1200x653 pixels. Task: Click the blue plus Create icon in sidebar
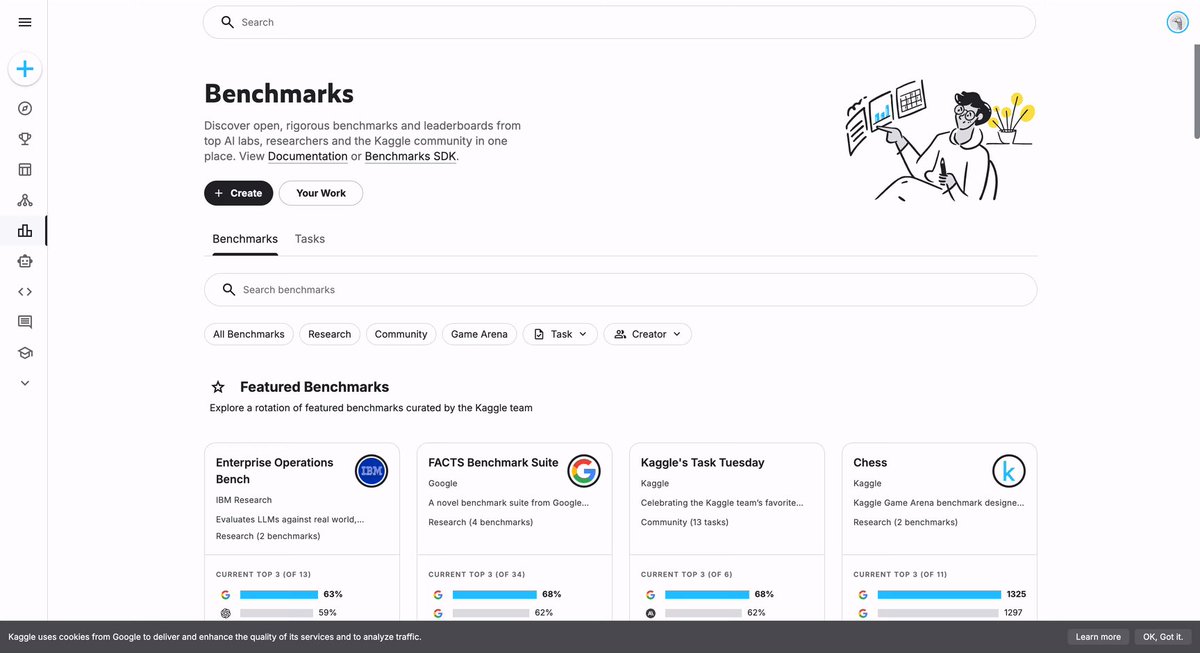(25, 70)
